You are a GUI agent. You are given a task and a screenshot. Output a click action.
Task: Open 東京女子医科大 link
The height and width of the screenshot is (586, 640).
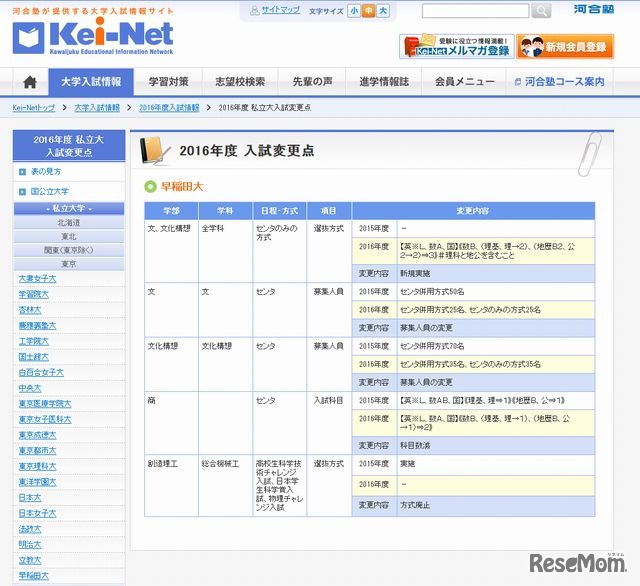pos(45,420)
